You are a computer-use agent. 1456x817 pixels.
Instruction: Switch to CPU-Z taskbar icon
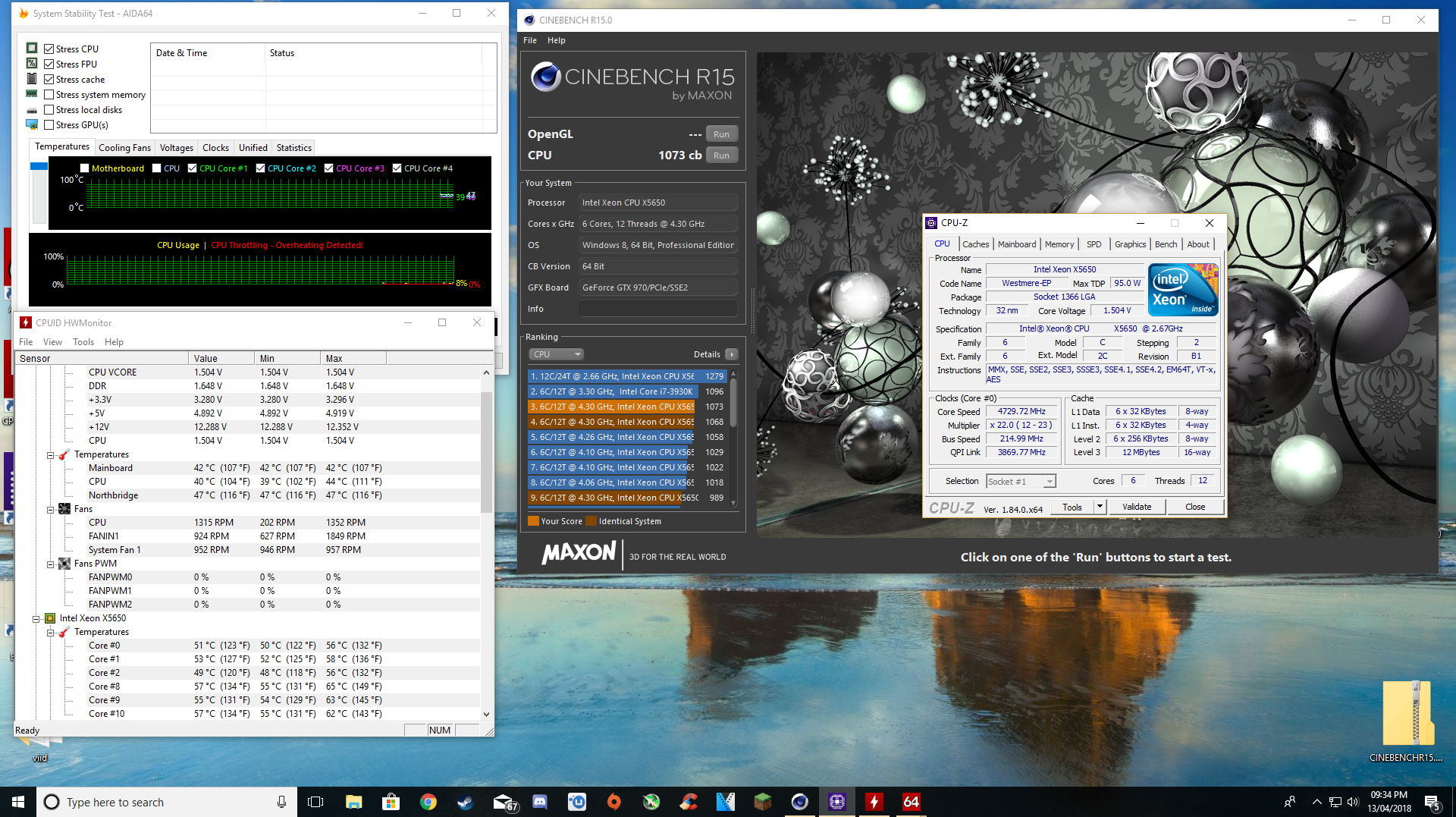point(837,802)
